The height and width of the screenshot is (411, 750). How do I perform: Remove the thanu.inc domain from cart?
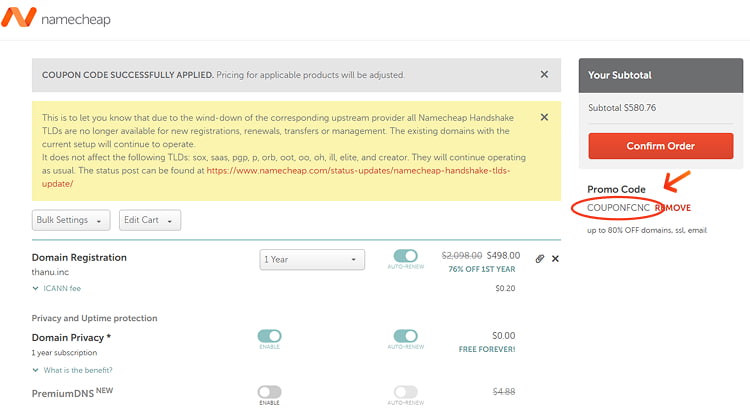(555, 259)
